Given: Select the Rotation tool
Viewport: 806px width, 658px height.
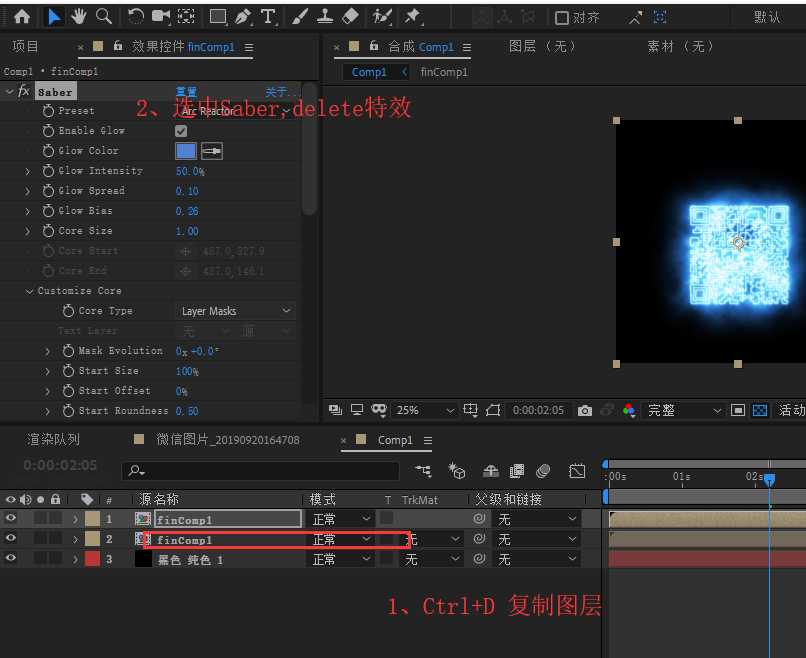Looking at the screenshot, I should (x=136, y=17).
